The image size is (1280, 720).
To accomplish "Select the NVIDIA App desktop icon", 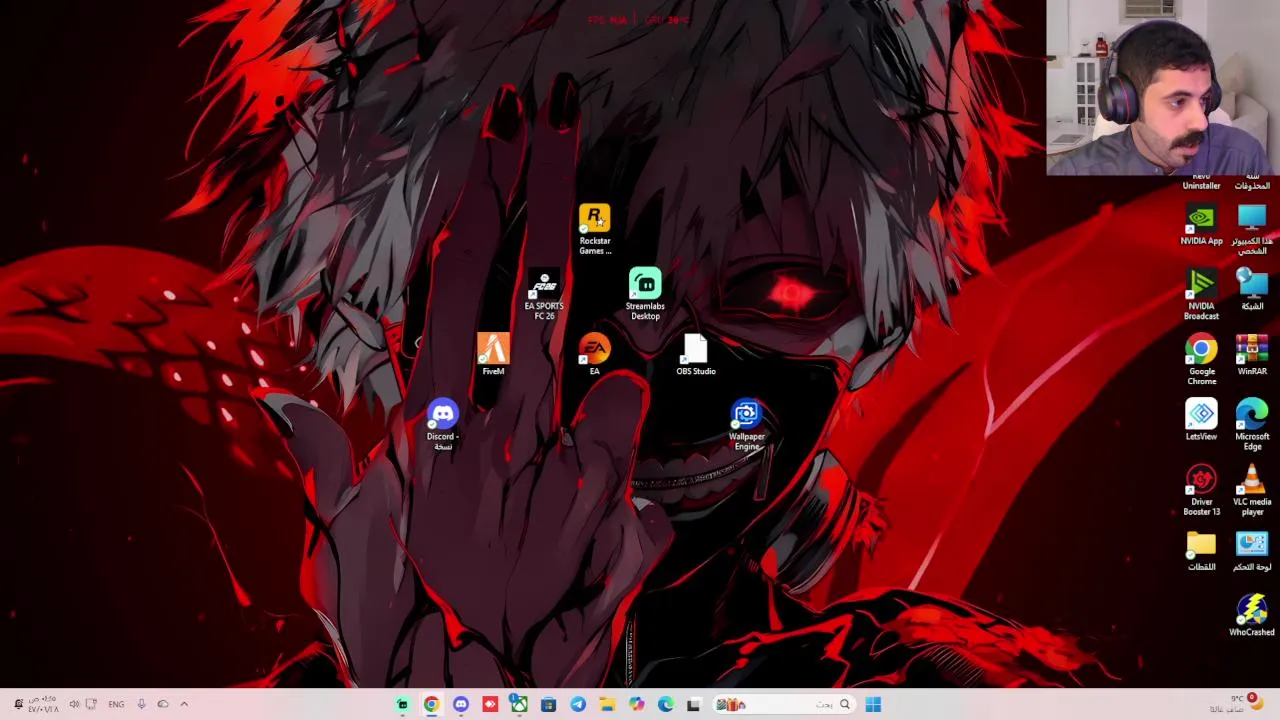I will pos(1201,225).
